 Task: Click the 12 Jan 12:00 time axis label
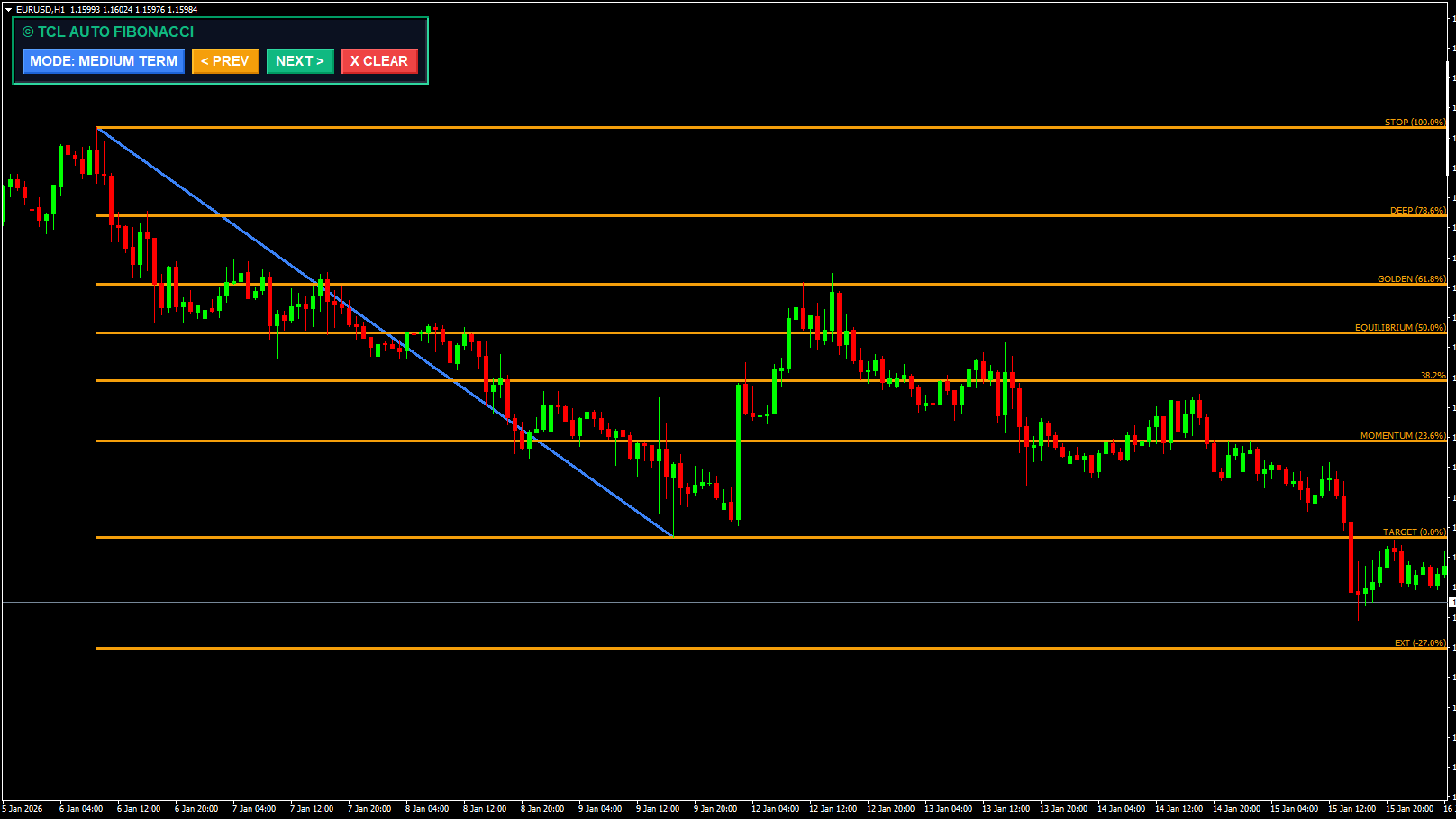(x=833, y=808)
